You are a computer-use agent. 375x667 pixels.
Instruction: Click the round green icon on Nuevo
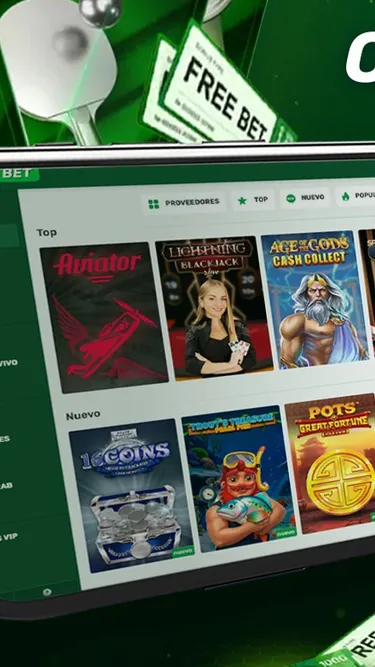click(x=291, y=198)
